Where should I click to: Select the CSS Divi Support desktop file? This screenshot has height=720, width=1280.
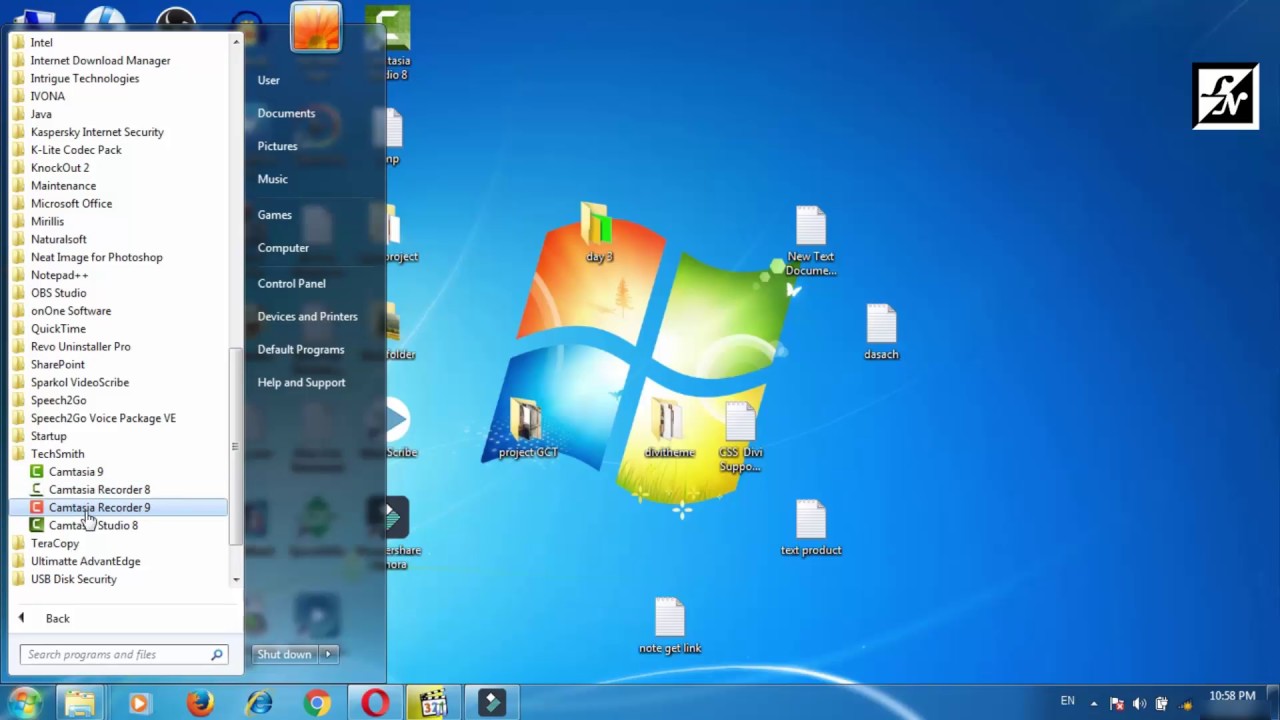tap(740, 437)
